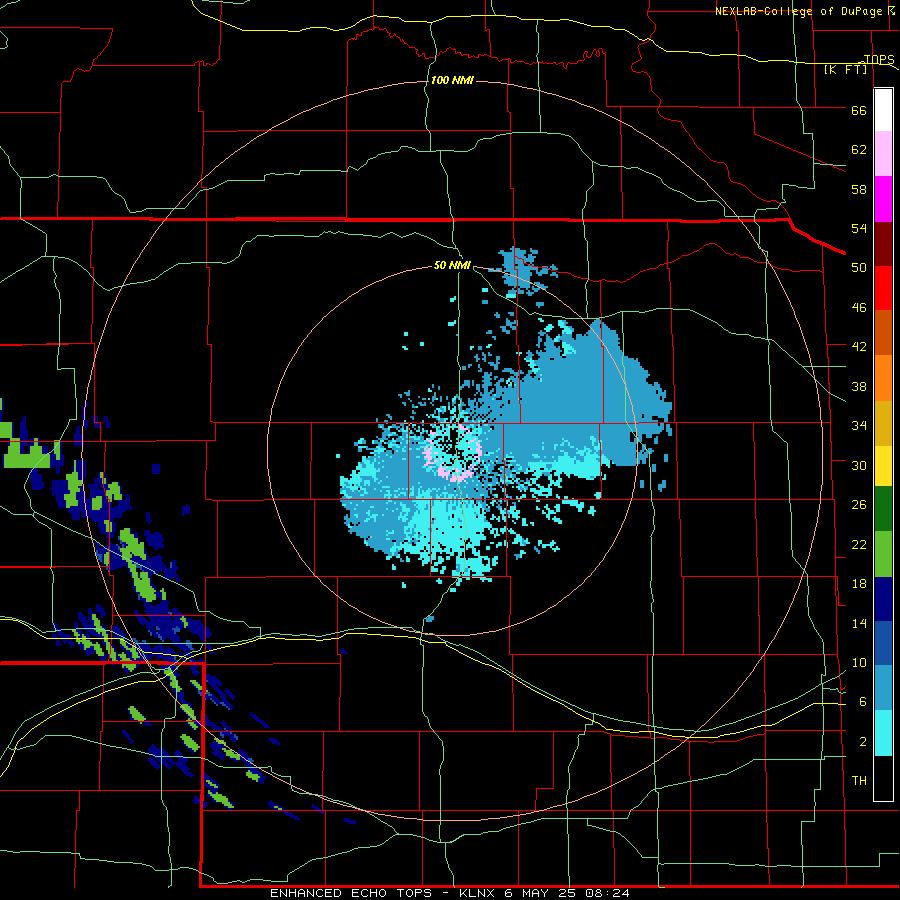Screen dimensions: 900x900
Task: Click the [K FT] units label
Action: click(846, 70)
